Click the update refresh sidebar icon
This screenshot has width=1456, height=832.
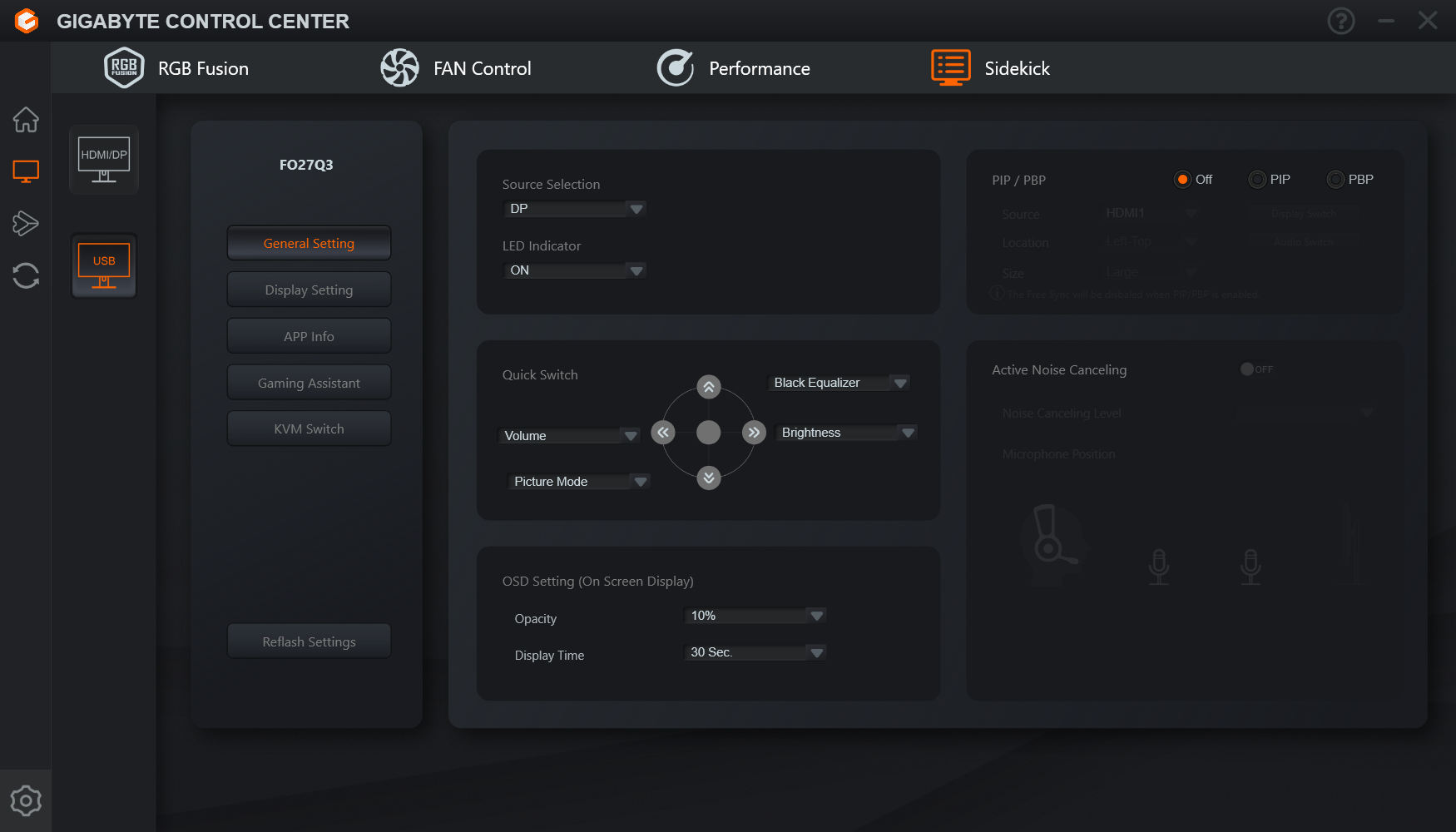point(26,275)
